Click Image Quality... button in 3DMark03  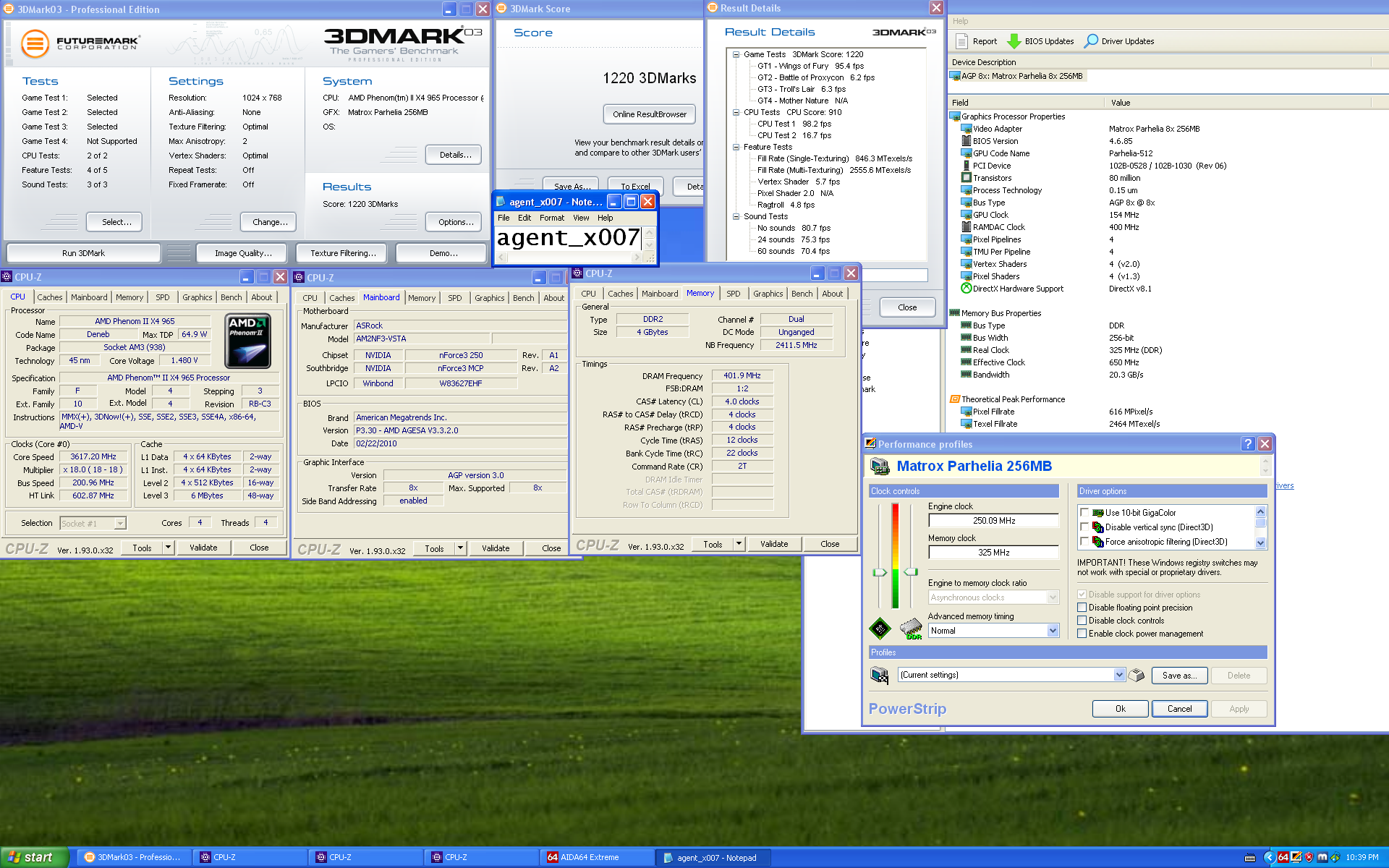[x=243, y=253]
